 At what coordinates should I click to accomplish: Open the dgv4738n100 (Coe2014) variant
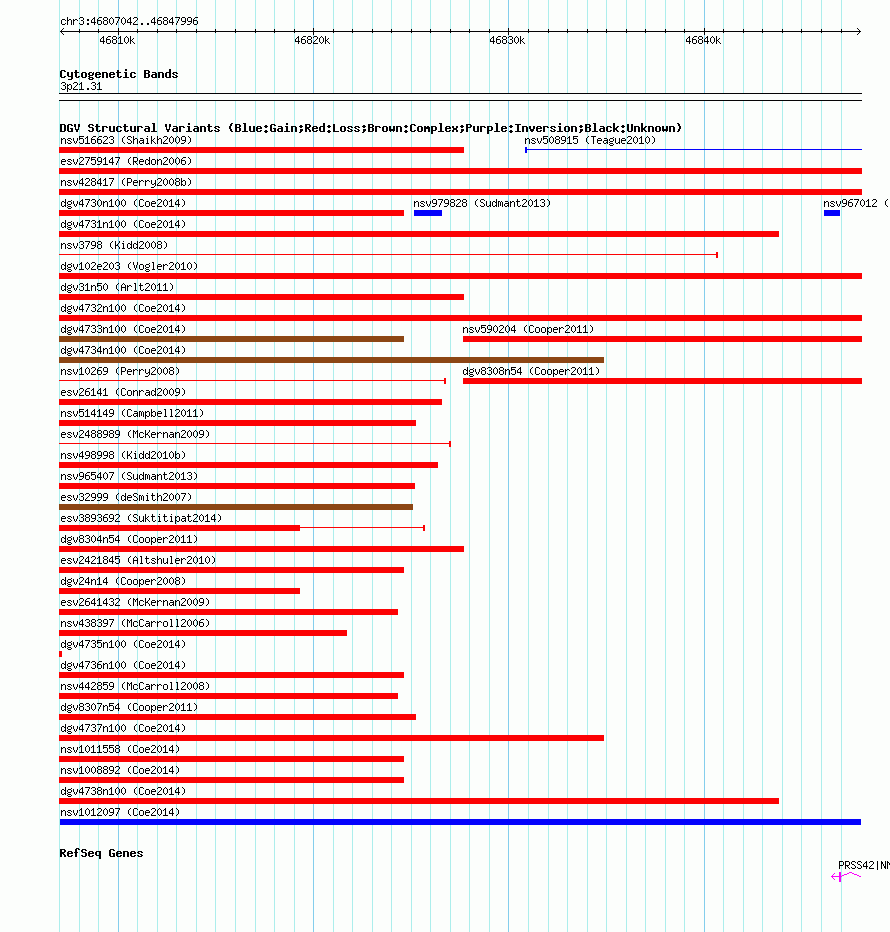pos(123,791)
